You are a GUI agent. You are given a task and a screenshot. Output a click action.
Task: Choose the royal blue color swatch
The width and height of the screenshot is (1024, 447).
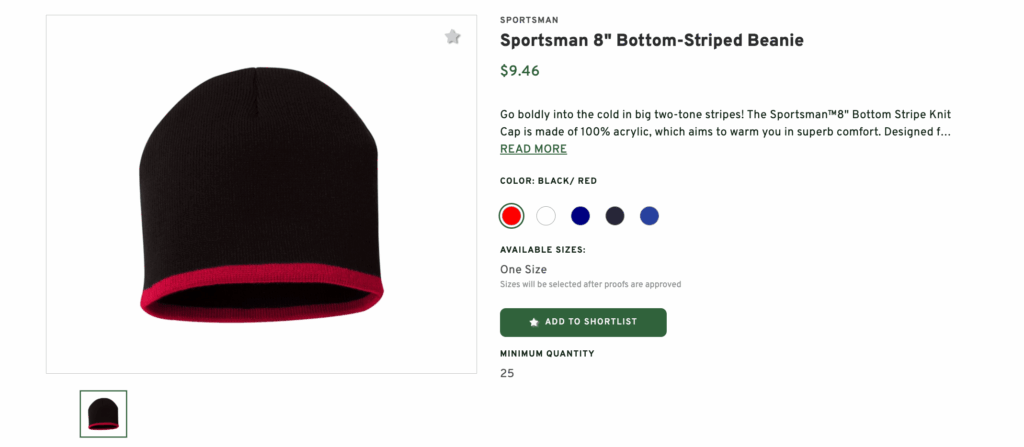click(x=649, y=215)
